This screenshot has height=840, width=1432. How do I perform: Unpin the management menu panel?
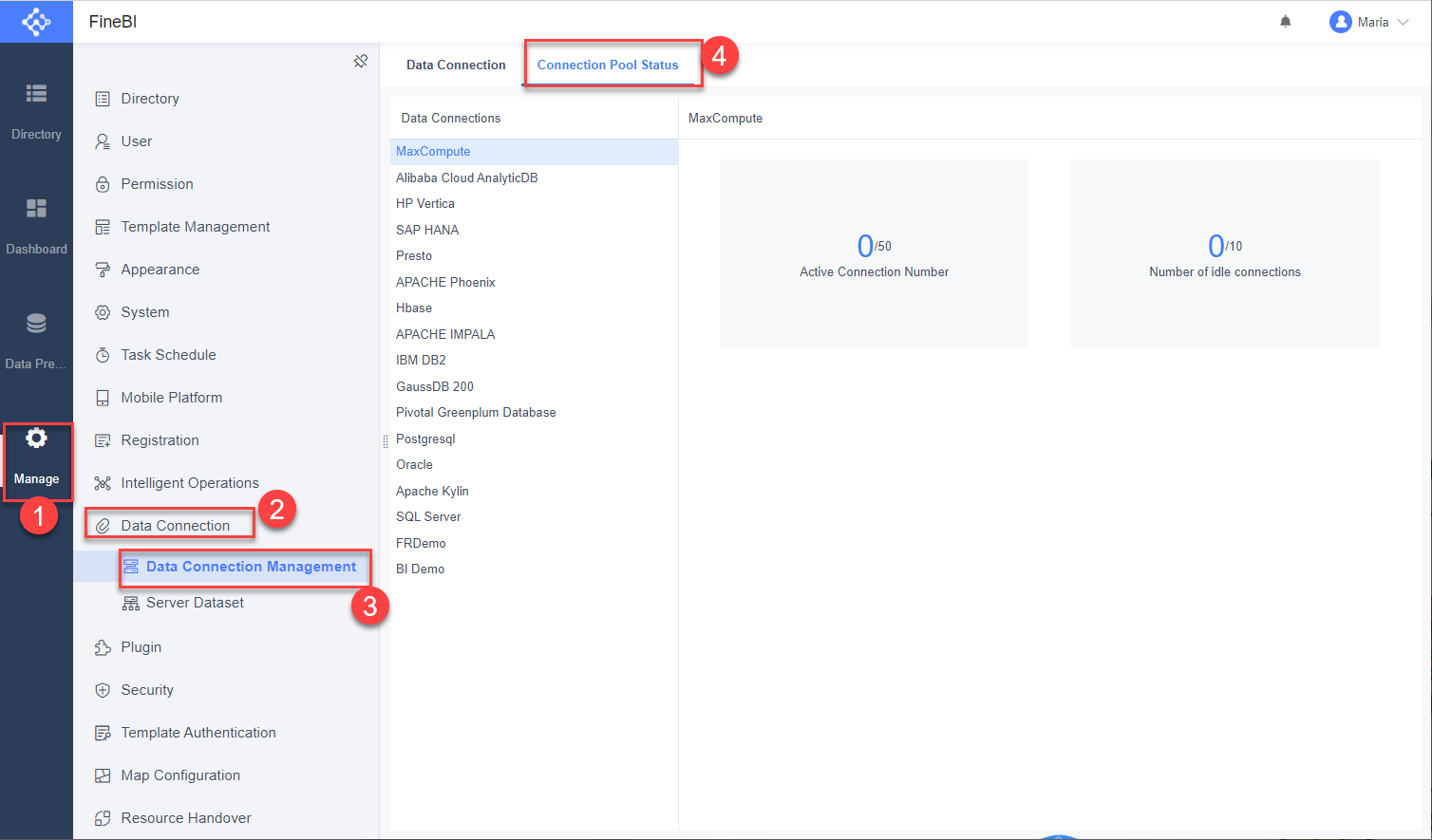pos(361,61)
